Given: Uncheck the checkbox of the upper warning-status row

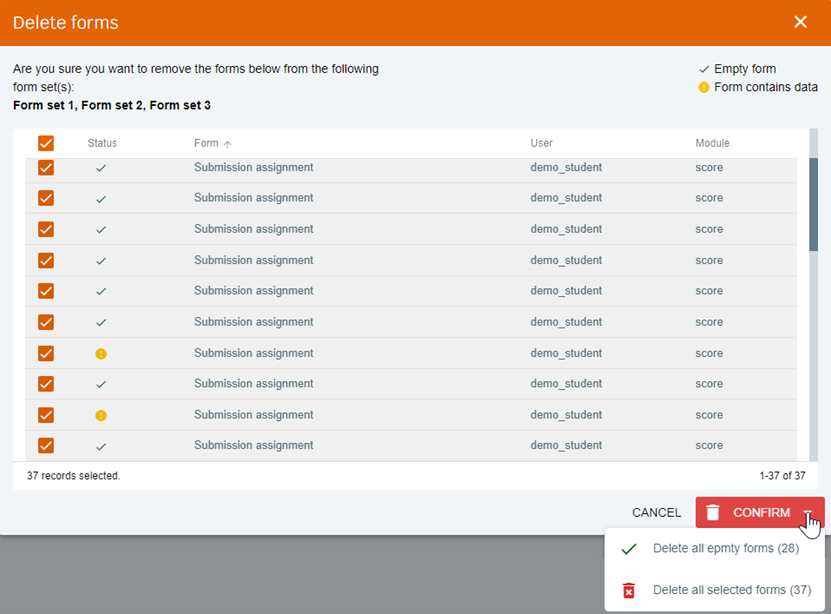Looking at the screenshot, I should click(46, 353).
